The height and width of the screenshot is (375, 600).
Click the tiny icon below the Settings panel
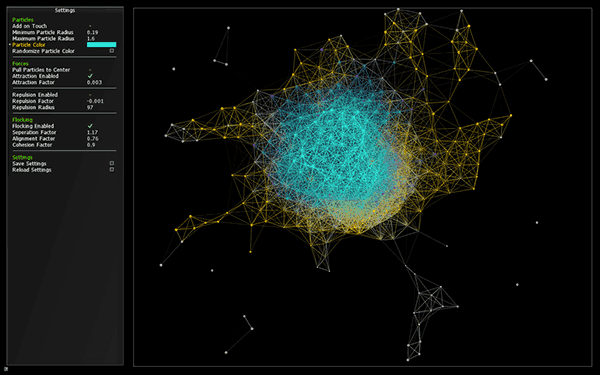[x=6, y=369]
